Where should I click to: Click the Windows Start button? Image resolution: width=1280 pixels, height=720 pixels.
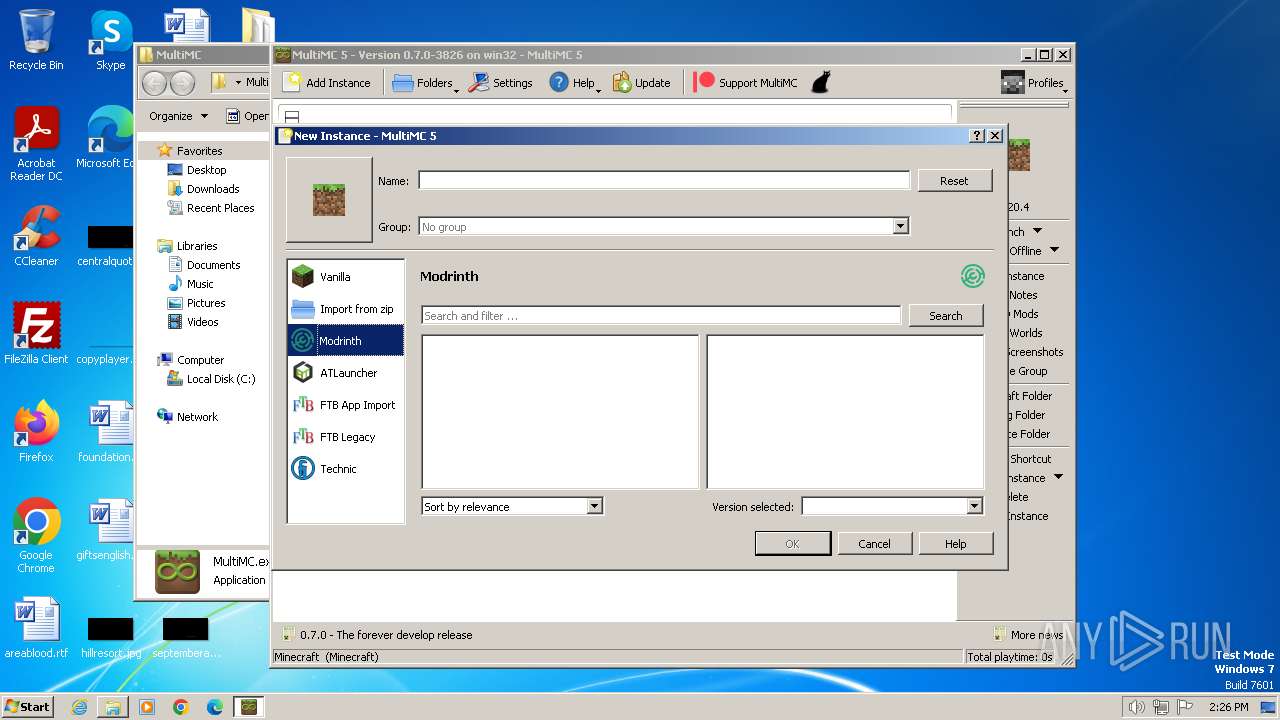28,706
